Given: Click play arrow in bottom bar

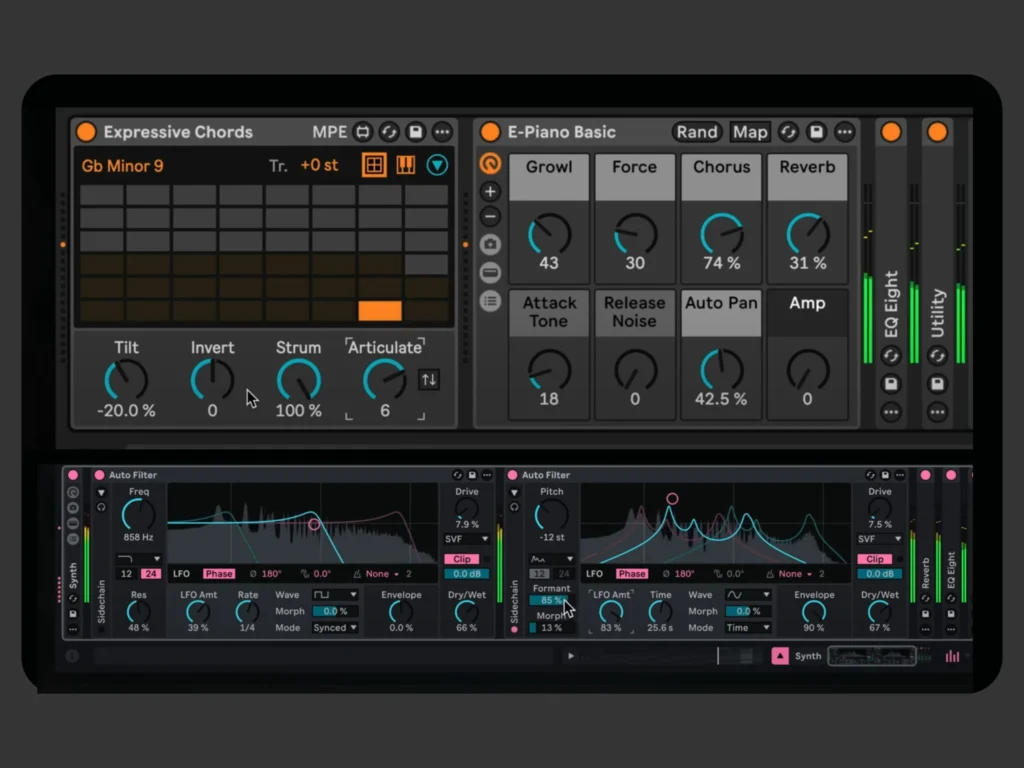Looking at the screenshot, I should click(571, 656).
